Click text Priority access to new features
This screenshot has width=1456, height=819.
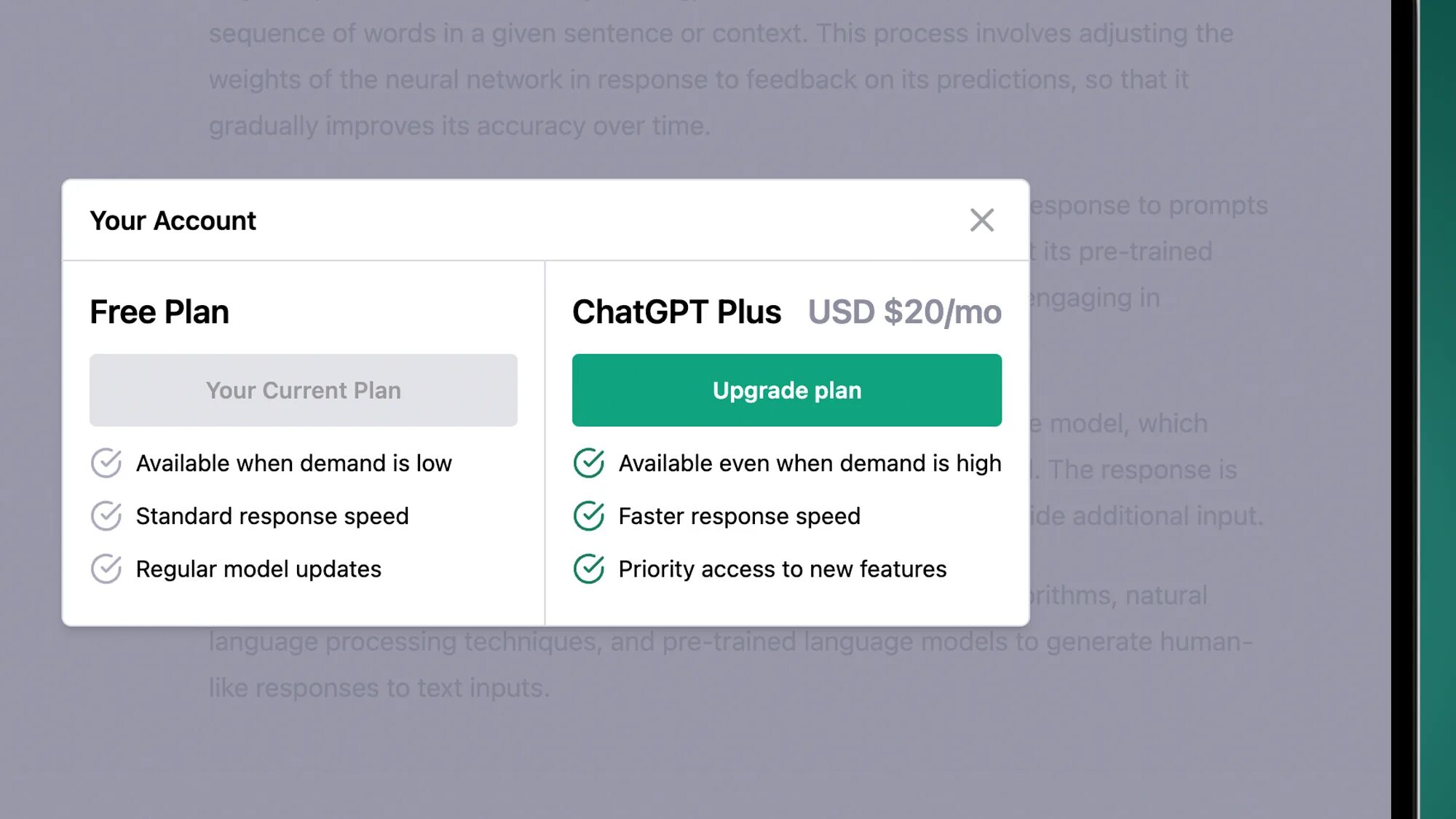pos(783,569)
